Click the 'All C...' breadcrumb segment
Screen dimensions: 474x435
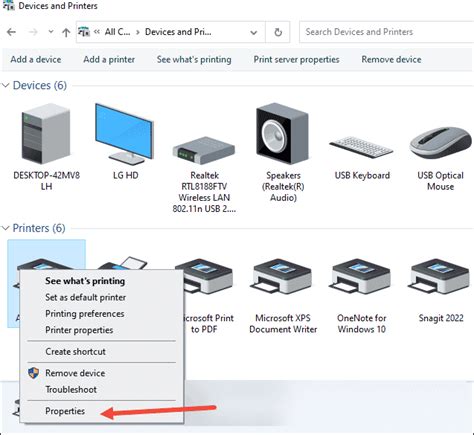coord(117,32)
